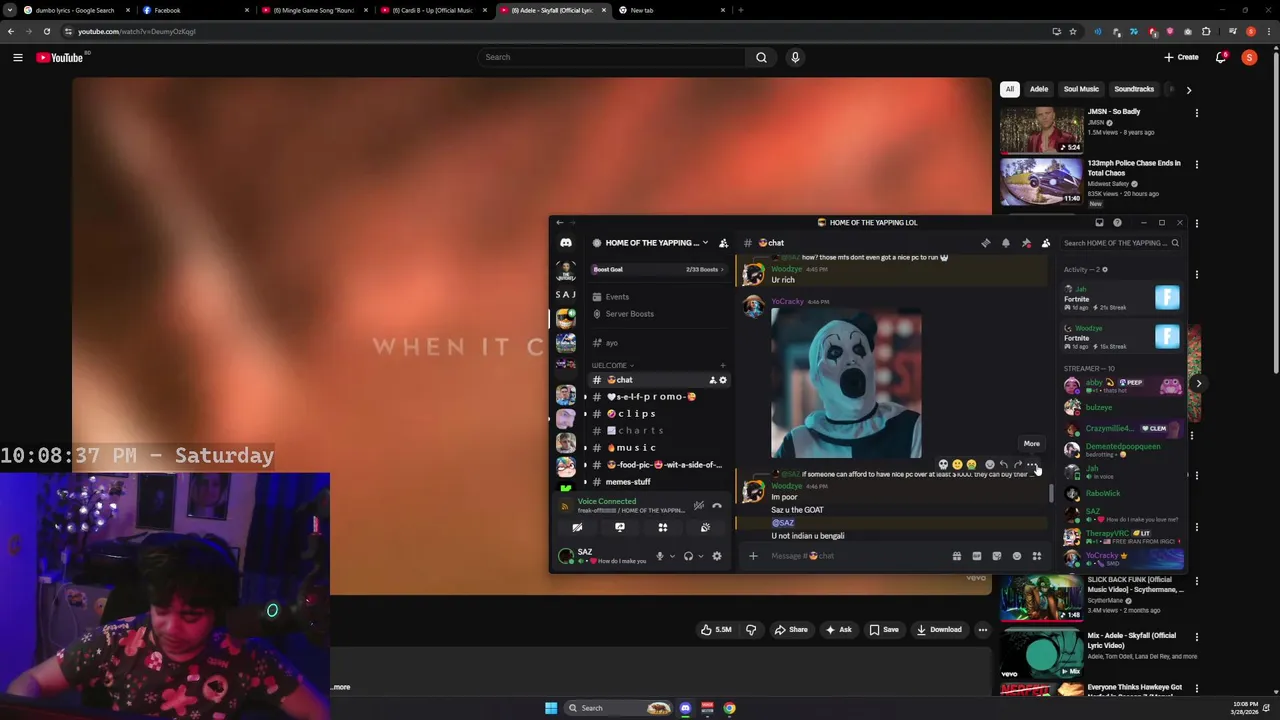Mute microphone in Discord user panel
Screen dimensions: 1280x720
click(659, 556)
